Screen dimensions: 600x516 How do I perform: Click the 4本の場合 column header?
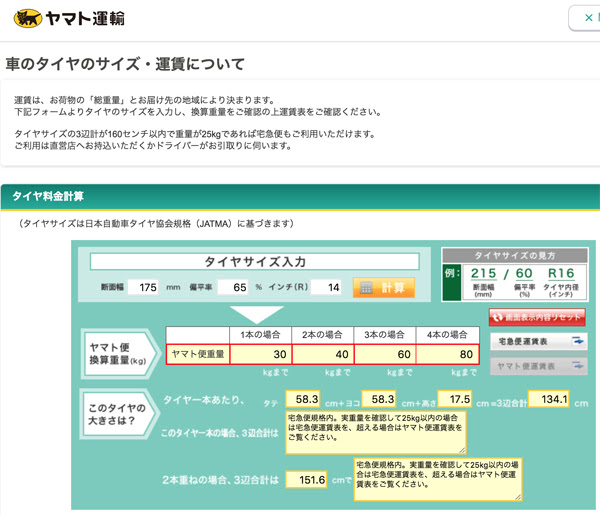[x=447, y=335]
